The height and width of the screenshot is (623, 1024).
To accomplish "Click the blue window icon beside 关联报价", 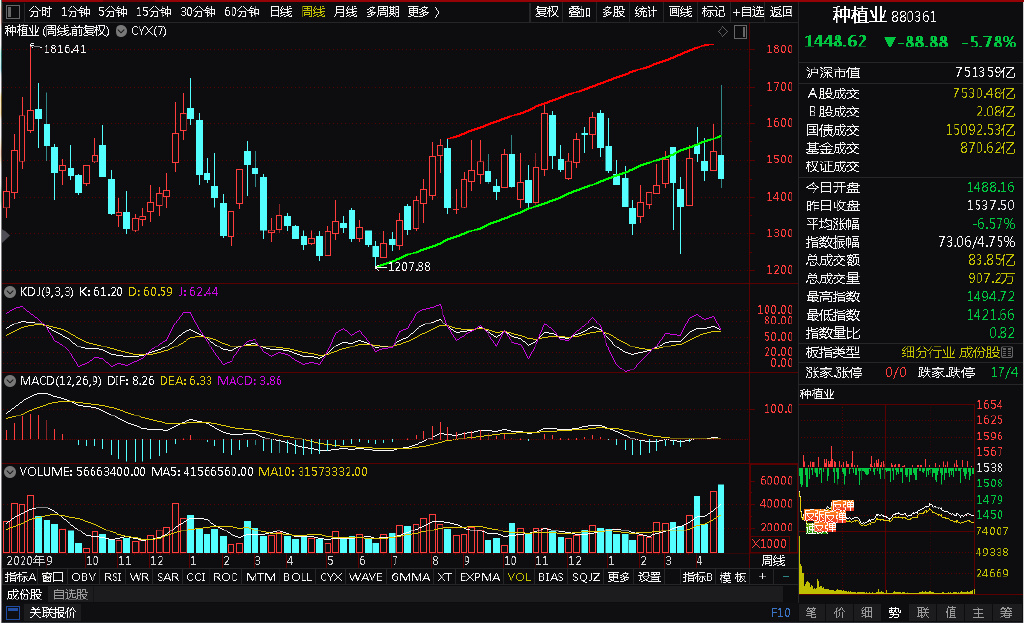I will (x=13, y=613).
